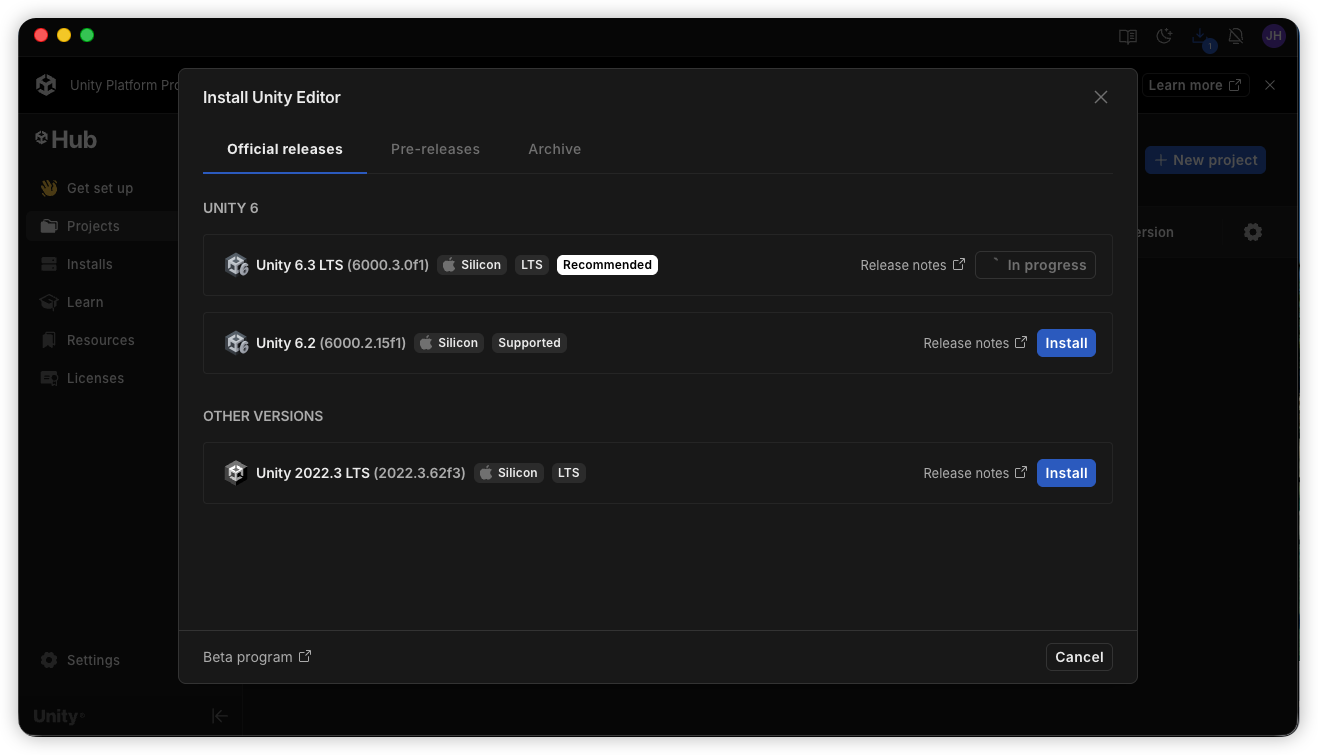Click Learn more in the banner
Screen dimensions: 1318x755
pyautogui.click(x=1195, y=85)
